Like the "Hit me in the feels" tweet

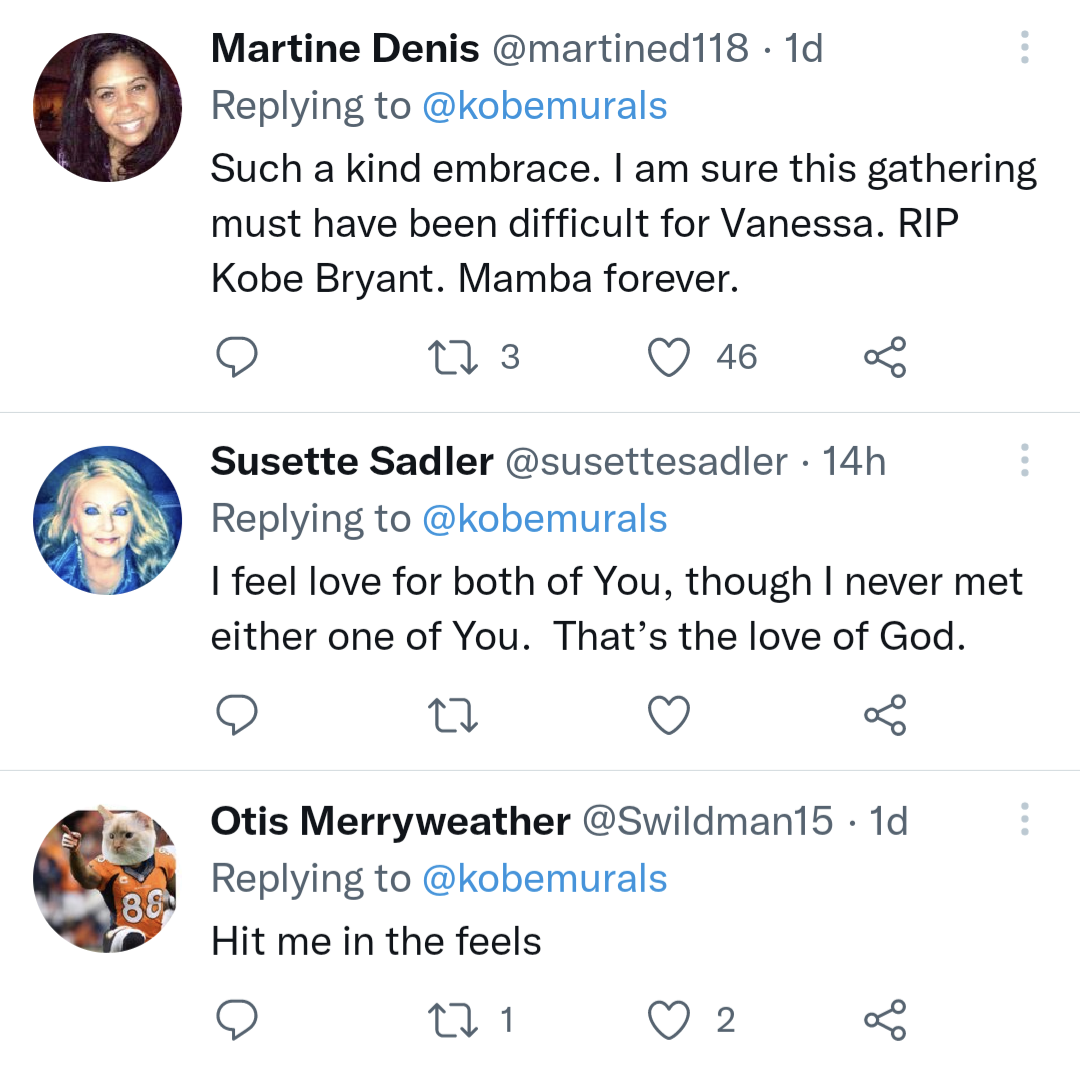click(x=670, y=1019)
